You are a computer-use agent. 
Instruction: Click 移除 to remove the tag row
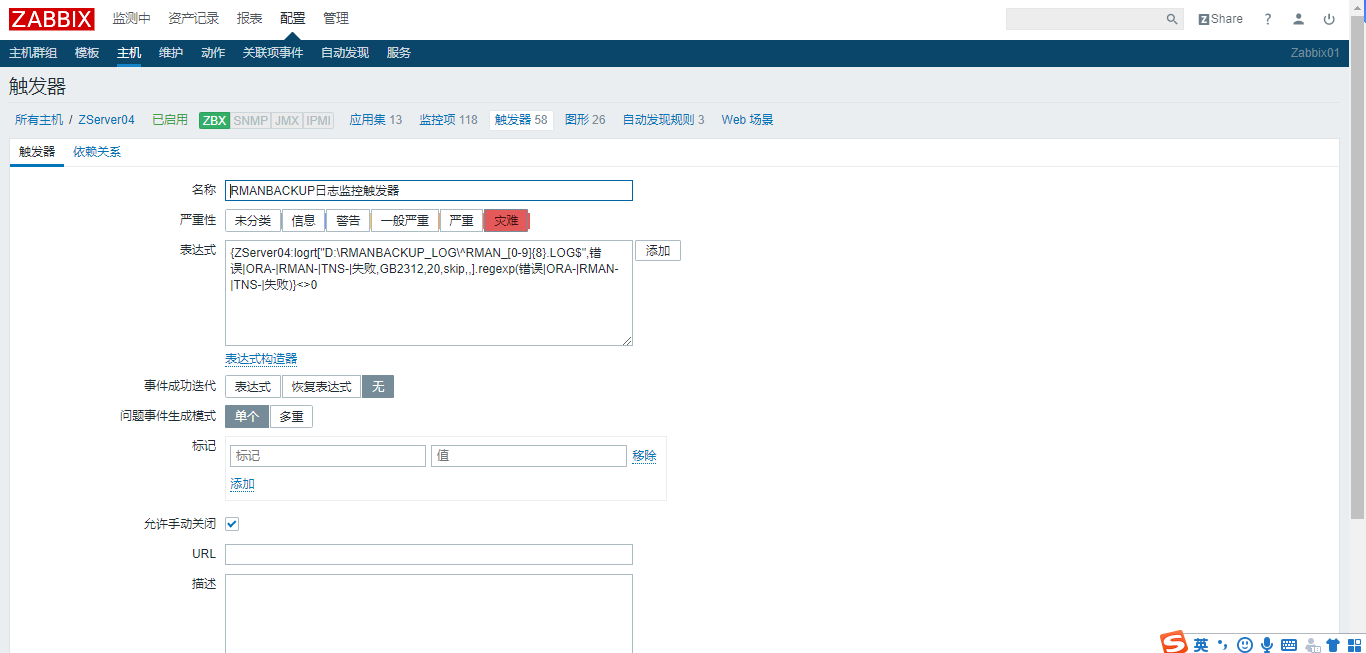(644, 456)
